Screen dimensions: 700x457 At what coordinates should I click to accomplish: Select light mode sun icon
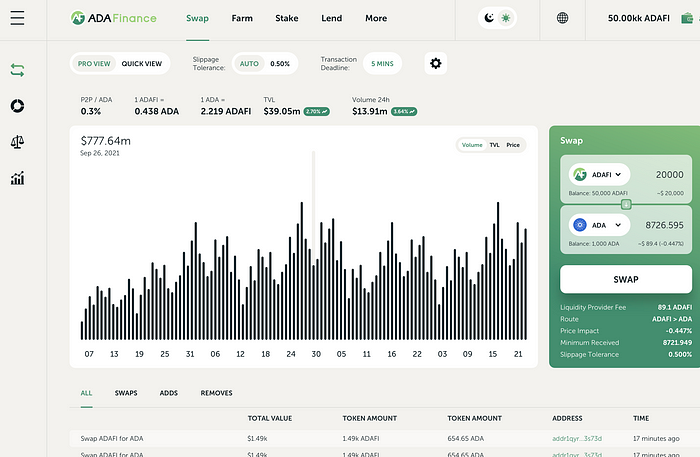pos(506,18)
